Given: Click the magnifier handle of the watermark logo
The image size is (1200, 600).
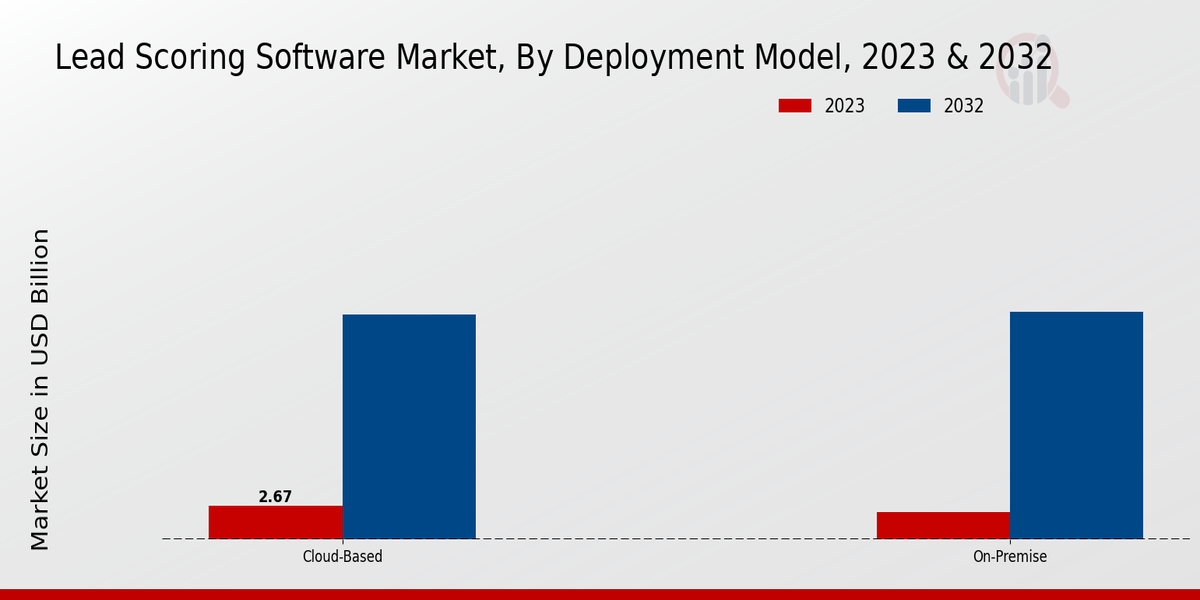Looking at the screenshot, I should 1060,98.
